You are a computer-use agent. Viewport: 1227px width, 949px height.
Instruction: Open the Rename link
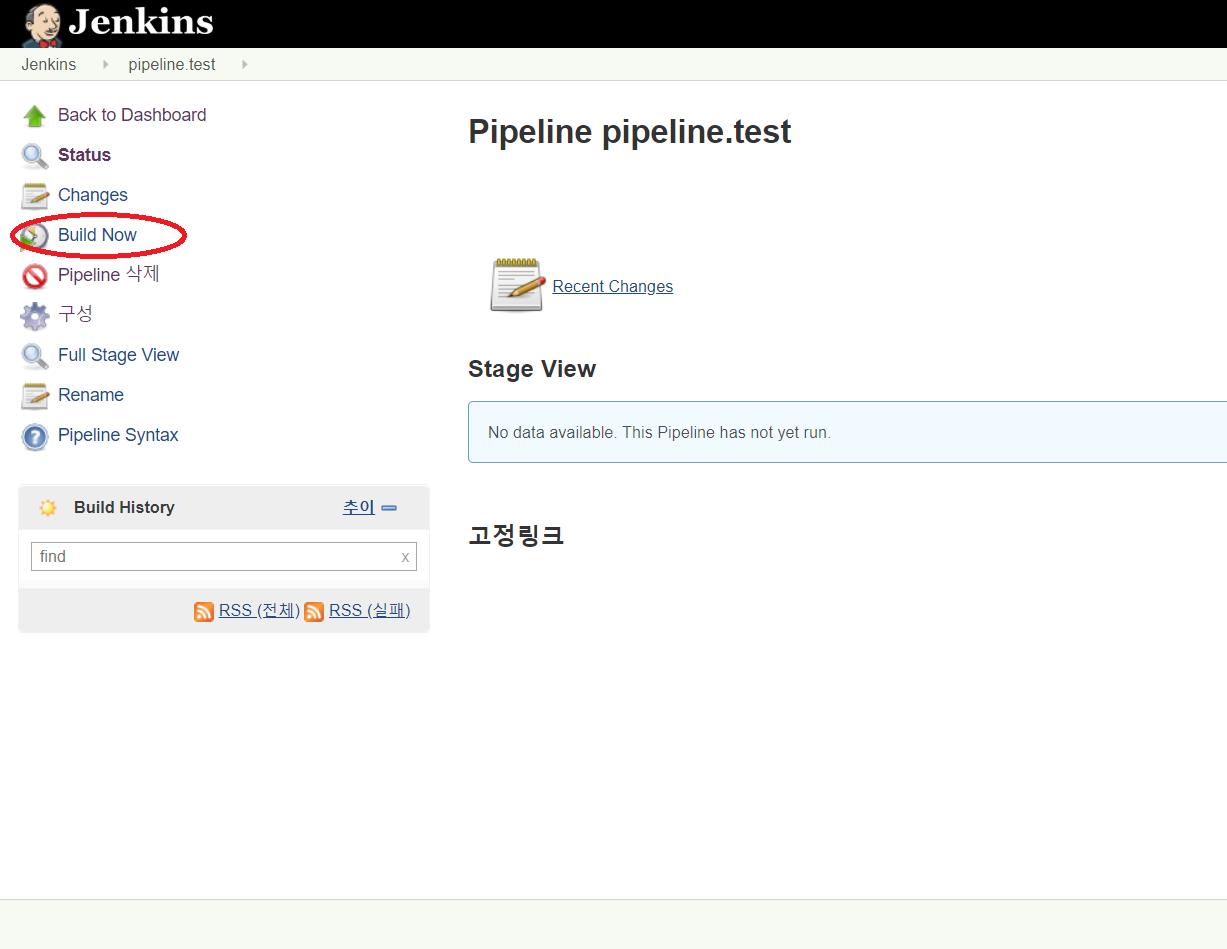click(91, 395)
